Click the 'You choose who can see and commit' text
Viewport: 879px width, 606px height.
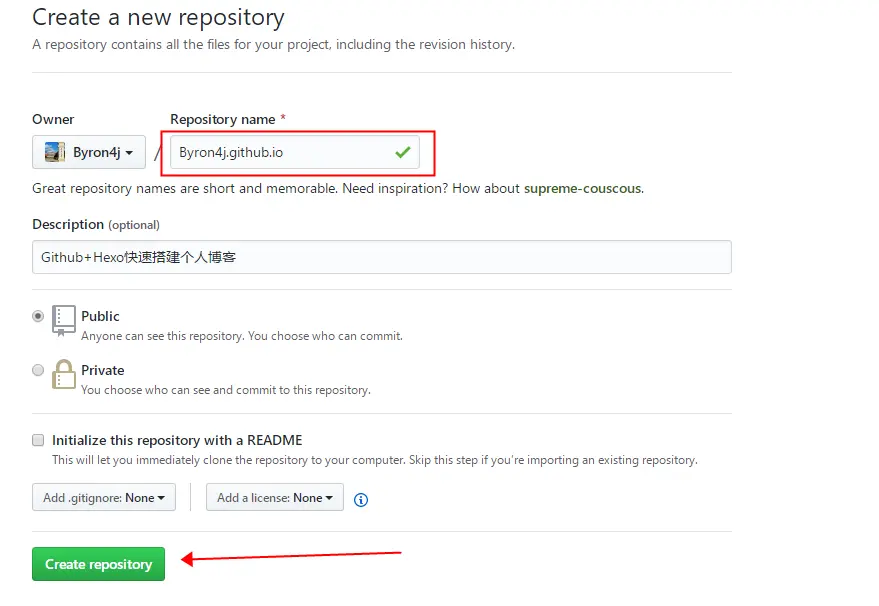click(226, 390)
